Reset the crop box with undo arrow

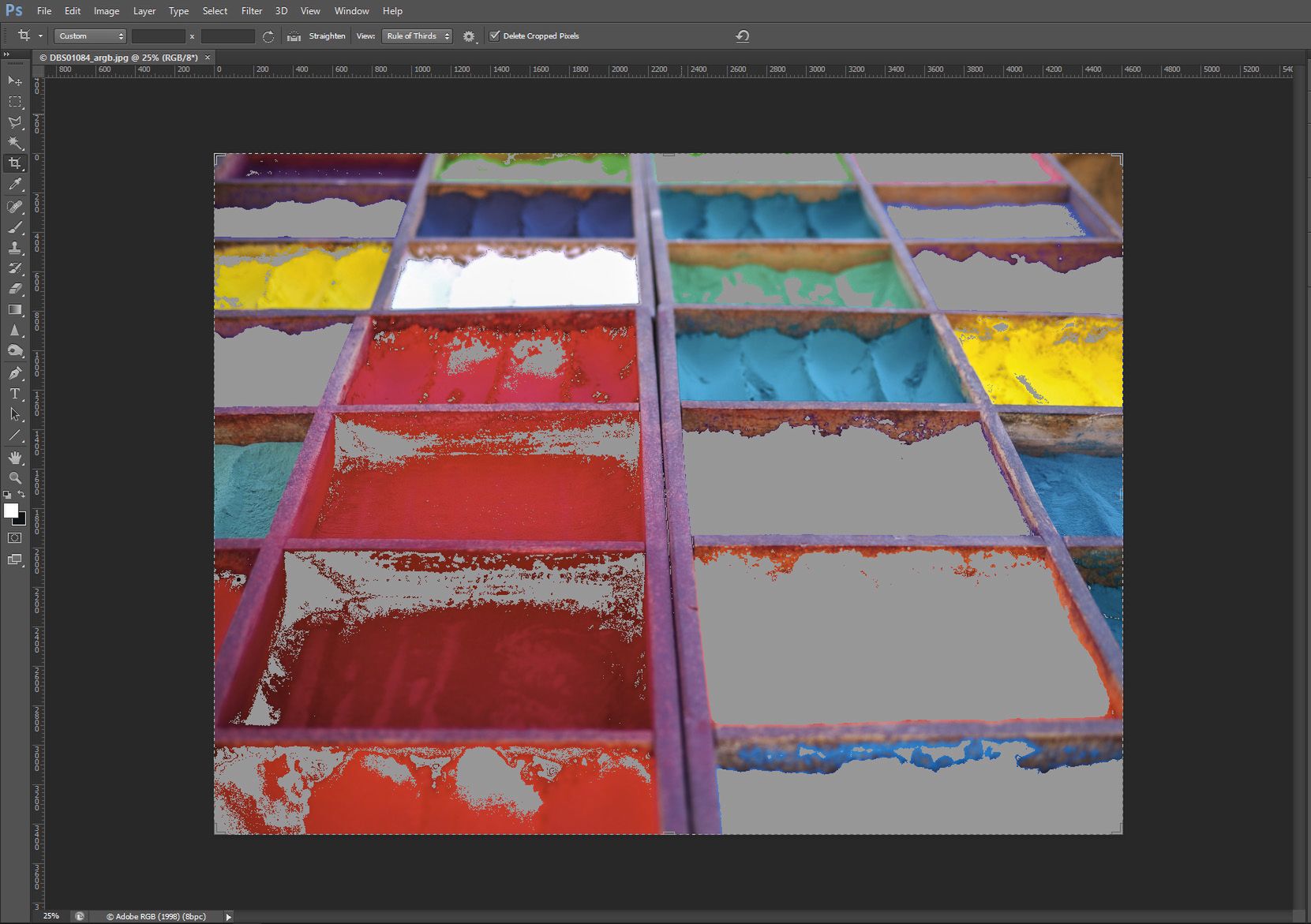click(742, 36)
